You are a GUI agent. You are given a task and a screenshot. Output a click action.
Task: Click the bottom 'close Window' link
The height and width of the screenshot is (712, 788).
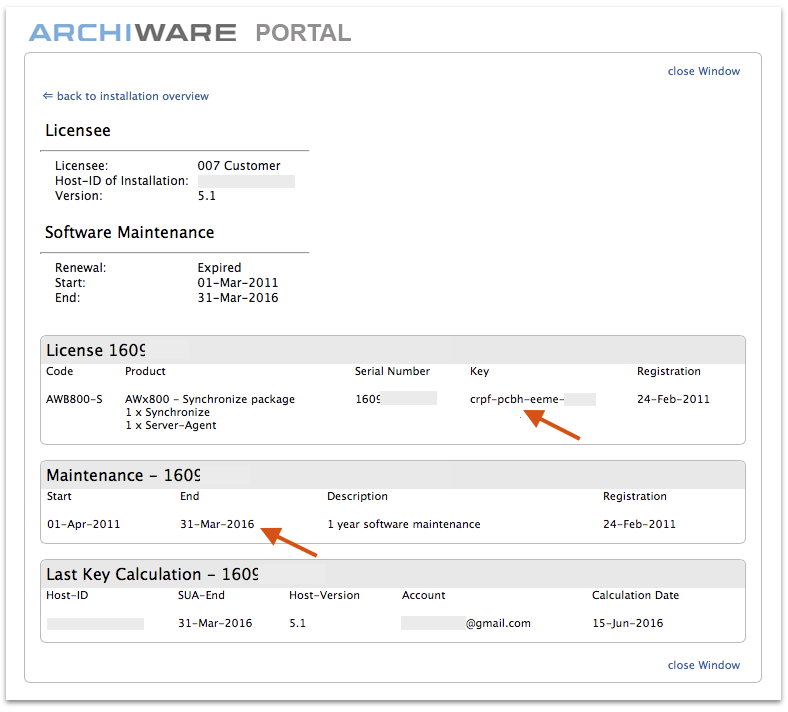click(704, 665)
